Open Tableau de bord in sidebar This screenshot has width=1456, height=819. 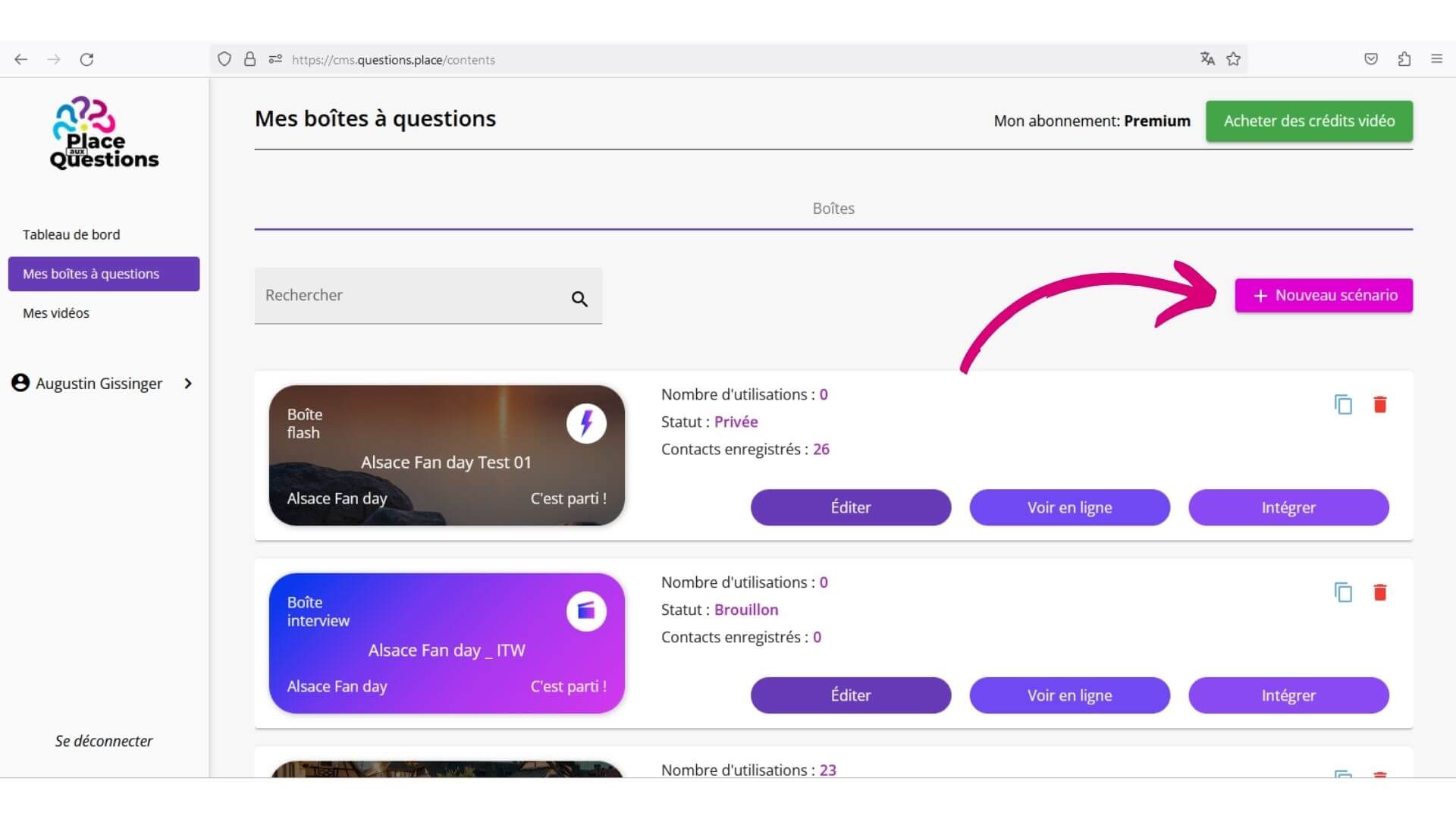pyautogui.click(x=71, y=234)
